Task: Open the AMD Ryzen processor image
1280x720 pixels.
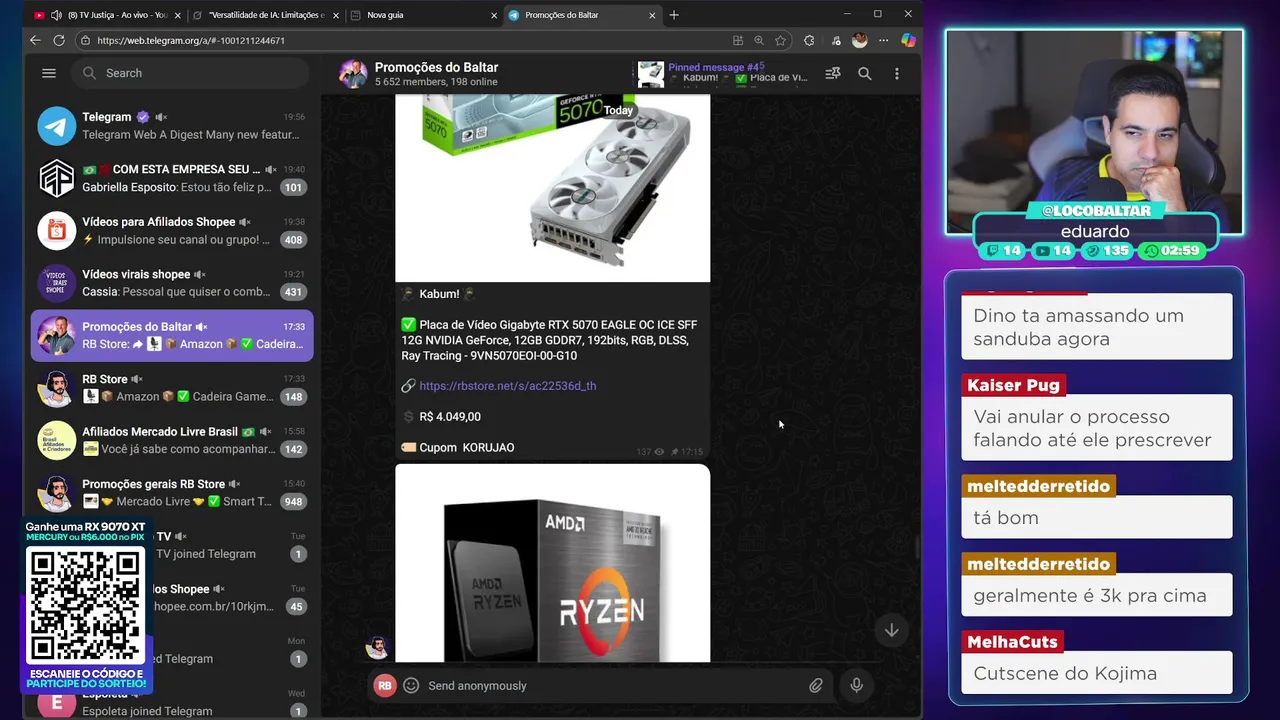Action: 552,563
